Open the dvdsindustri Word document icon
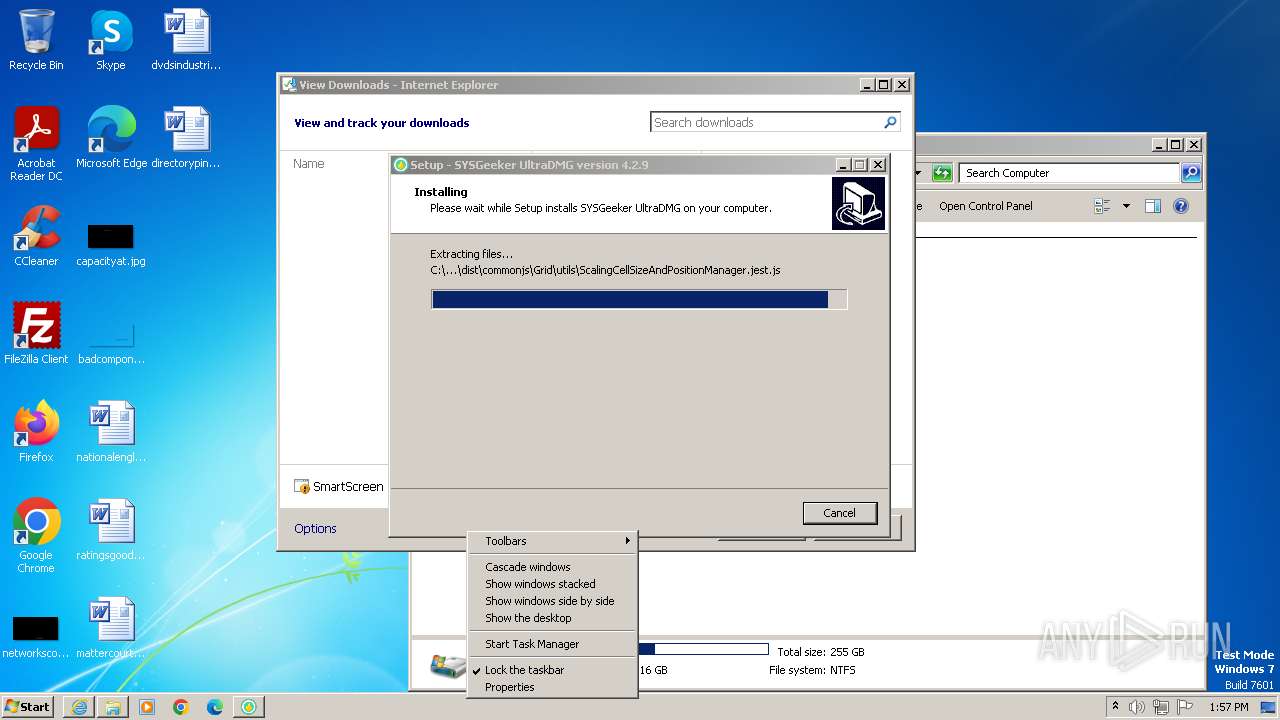 [x=186, y=40]
